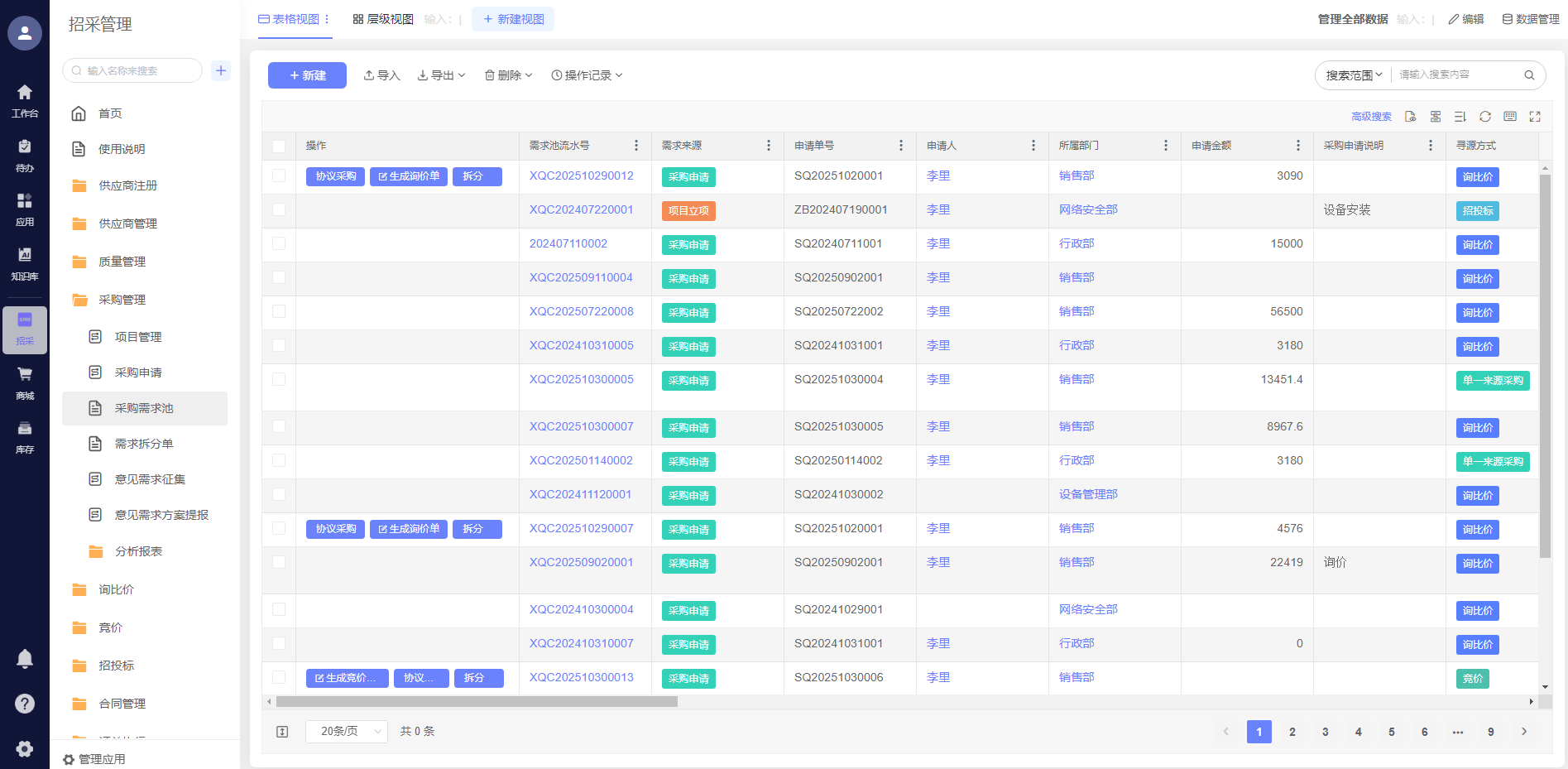Click the refresh icon above the table
The height and width of the screenshot is (769, 1568).
click(1485, 117)
